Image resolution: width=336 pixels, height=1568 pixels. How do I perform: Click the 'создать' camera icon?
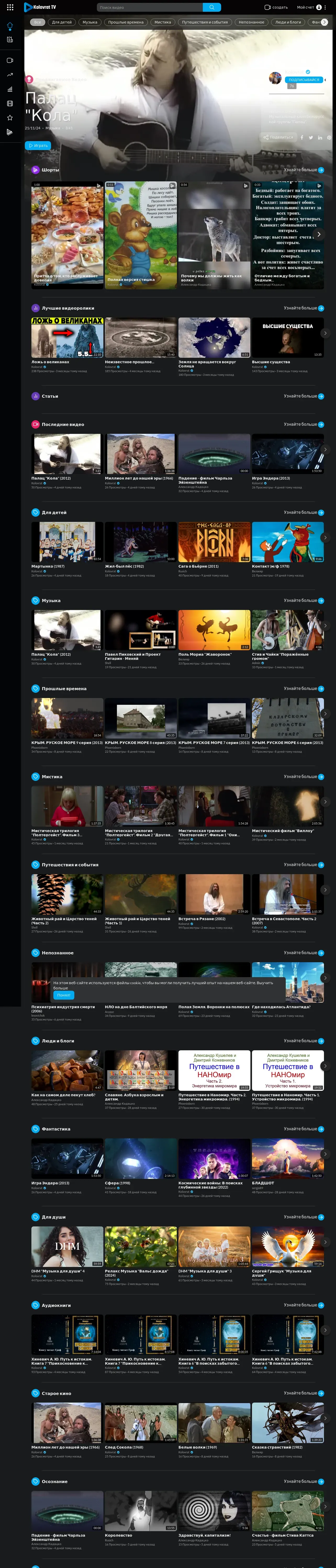(x=267, y=7)
